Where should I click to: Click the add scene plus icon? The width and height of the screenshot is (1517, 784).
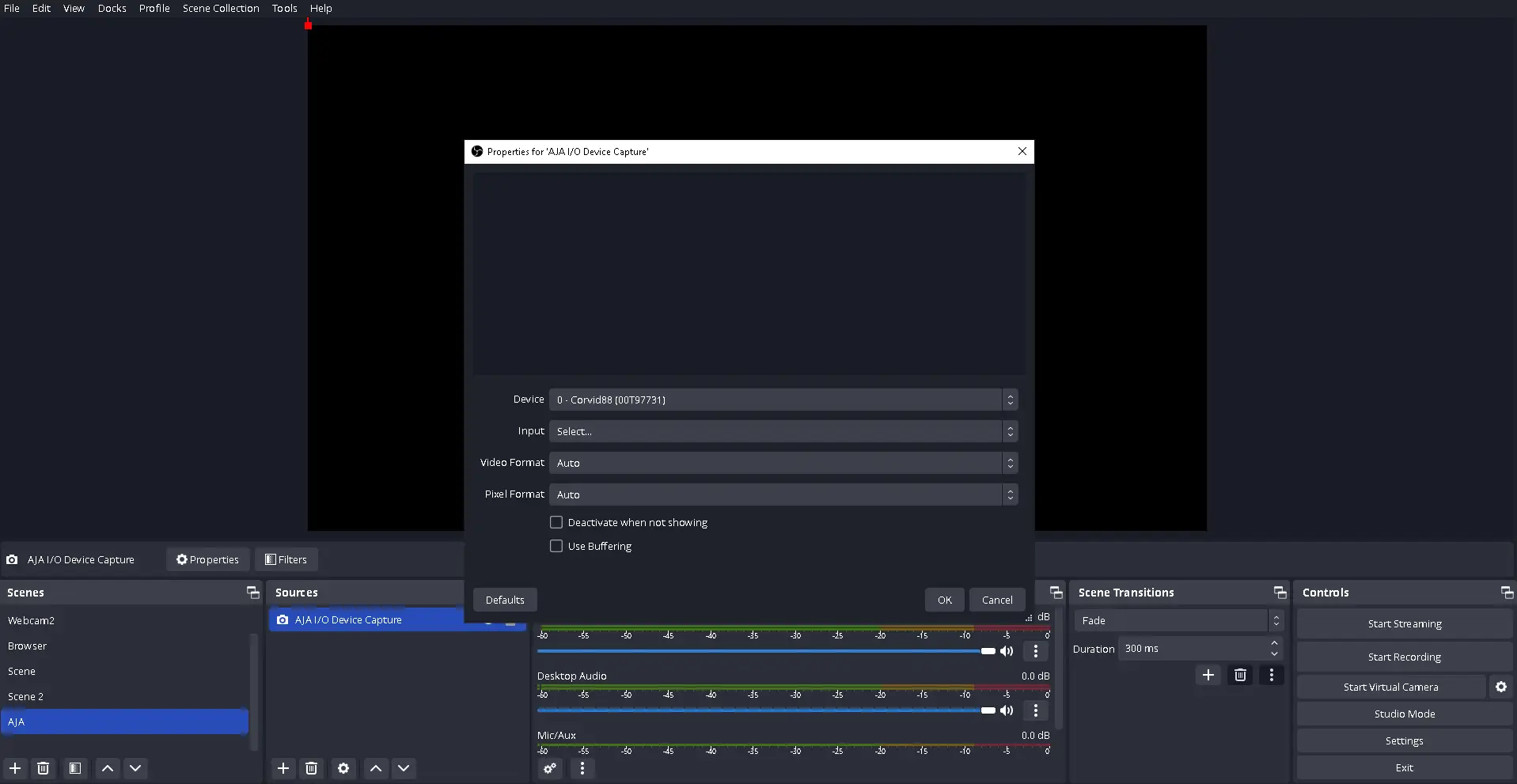click(15, 768)
